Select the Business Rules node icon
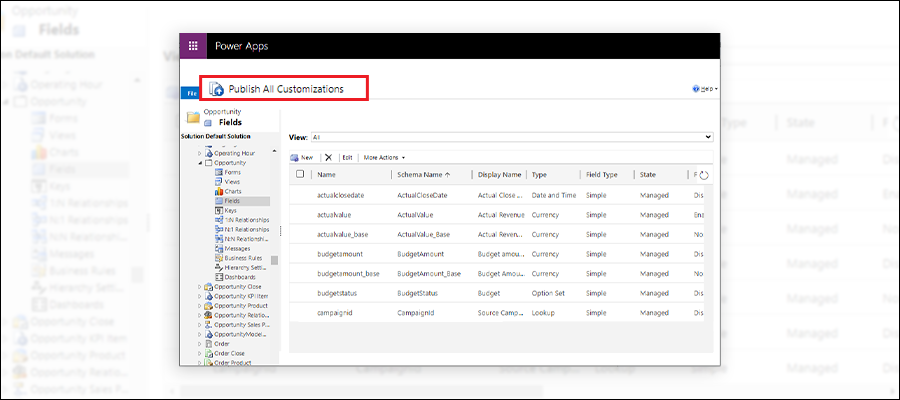This screenshot has height=400, width=900. pos(219,258)
